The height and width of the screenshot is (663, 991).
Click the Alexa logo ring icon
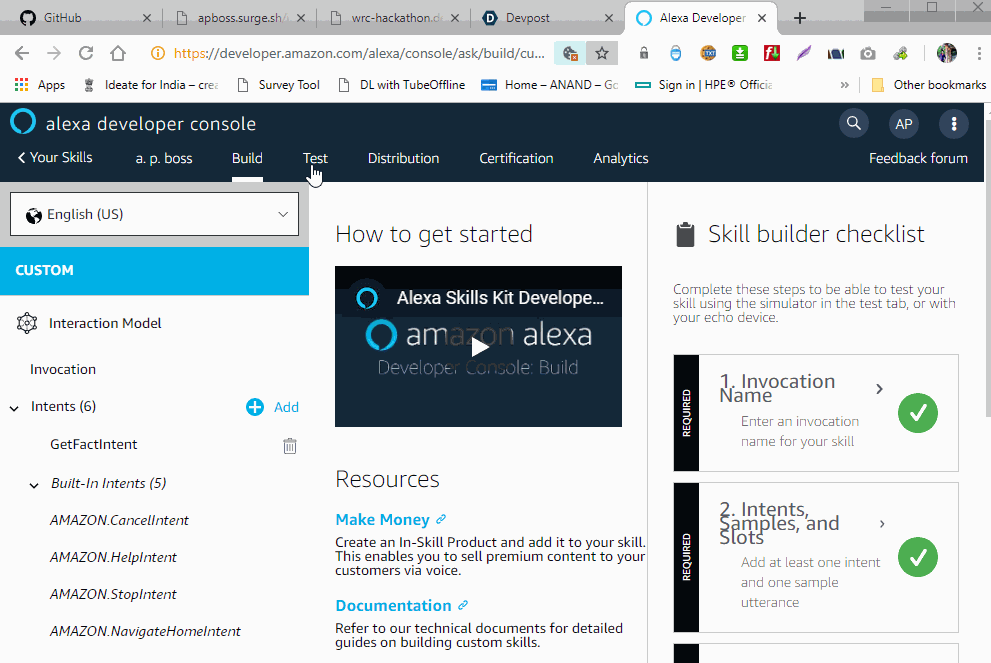23,122
